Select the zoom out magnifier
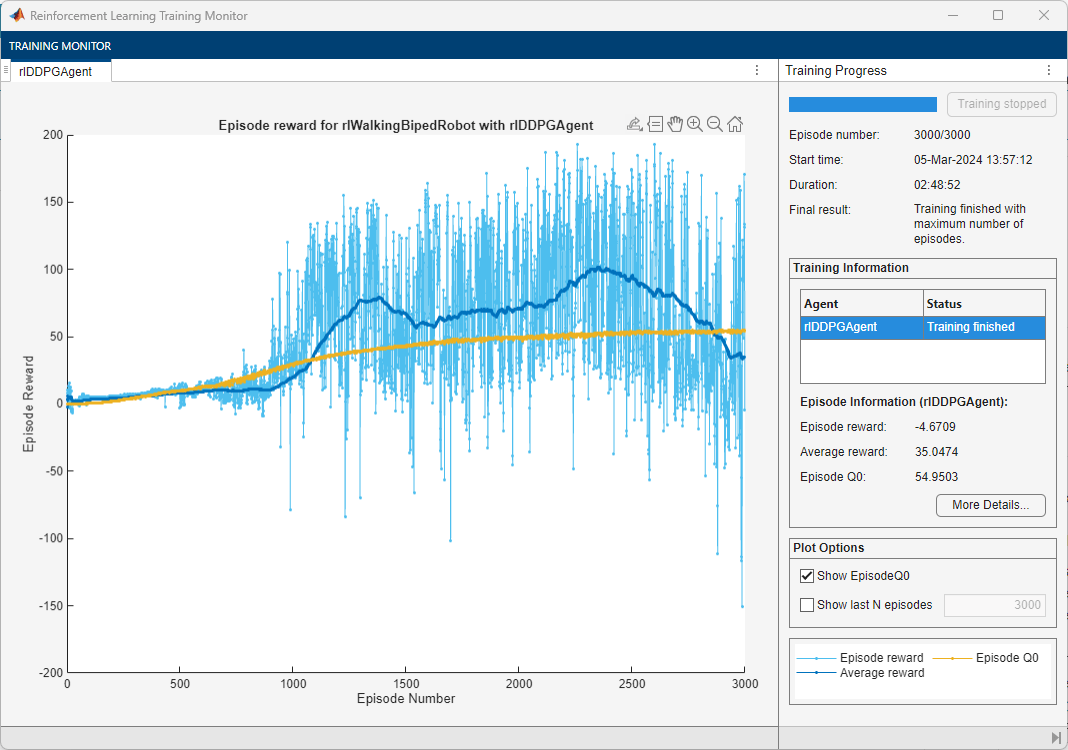Screen dimensions: 1068x750 point(715,124)
